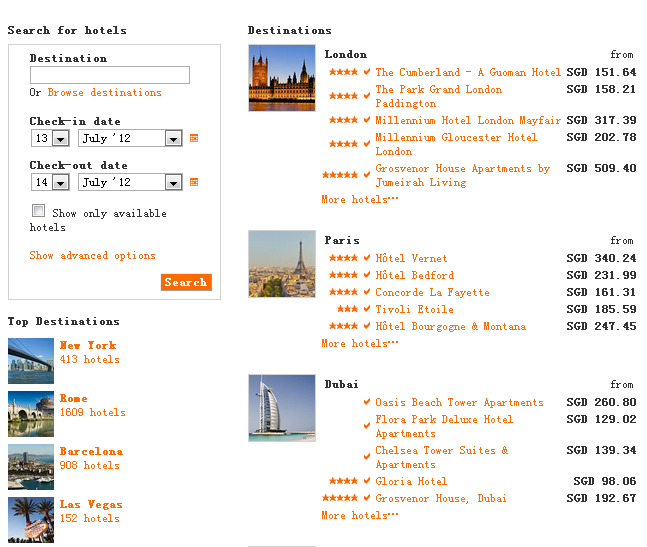Click the Dubai Burj Al Arab photo
This screenshot has height=547, width=647.
pos(282,408)
